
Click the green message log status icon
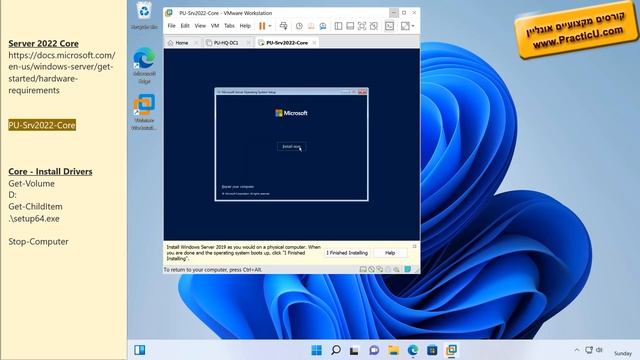click(x=407, y=269)
